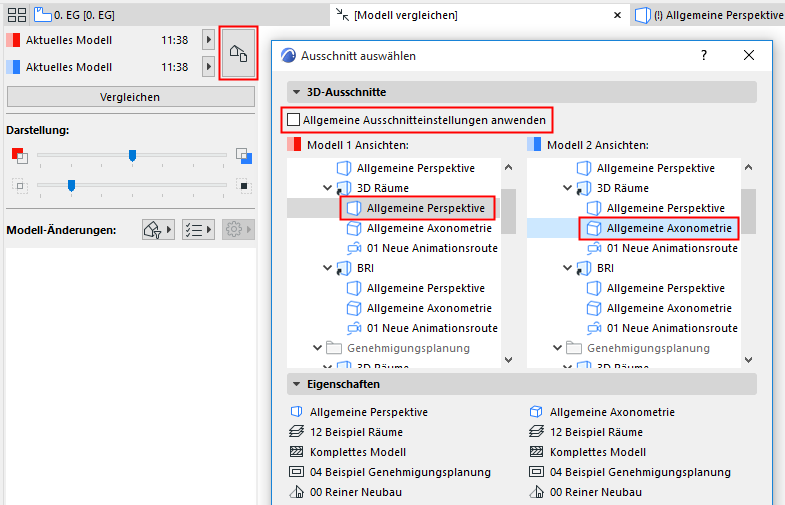
Task: Click the 00 Reiner Neubau icon under Model 1 properties
Action: click(x=296, y=491)
